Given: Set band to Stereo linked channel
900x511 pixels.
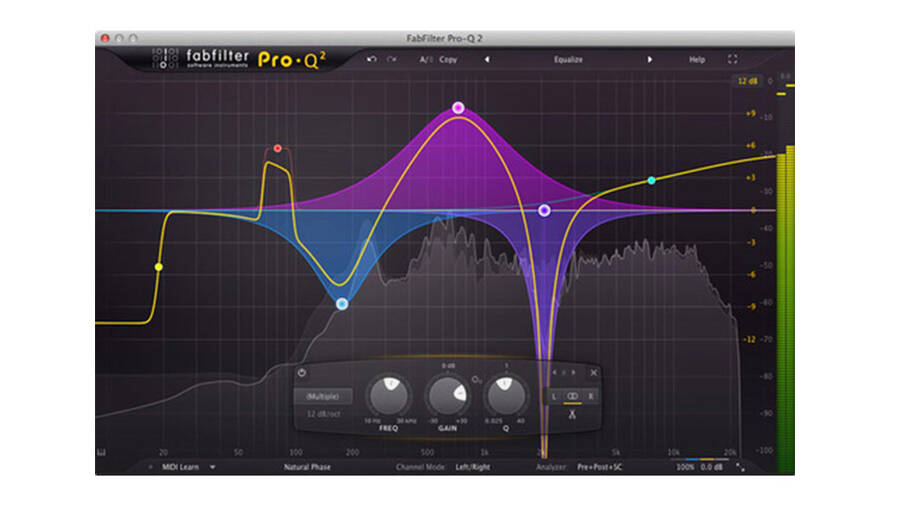Looking at the screenshot, I should pyautogui.click(x=572, y=396).
